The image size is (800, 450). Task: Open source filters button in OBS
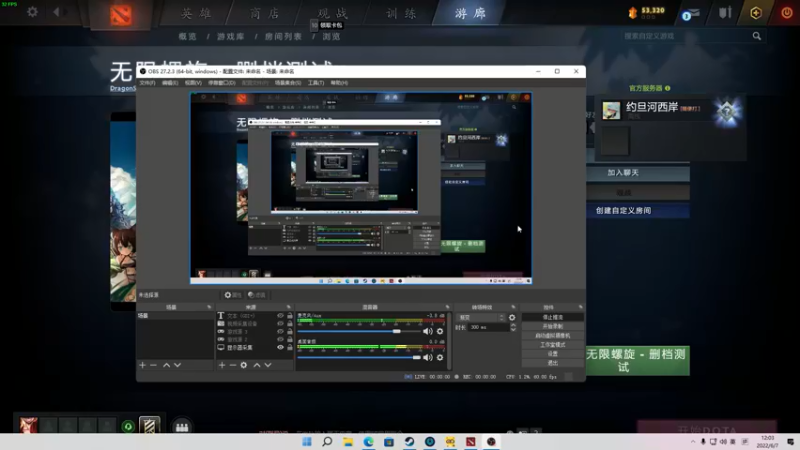[257, 295]
